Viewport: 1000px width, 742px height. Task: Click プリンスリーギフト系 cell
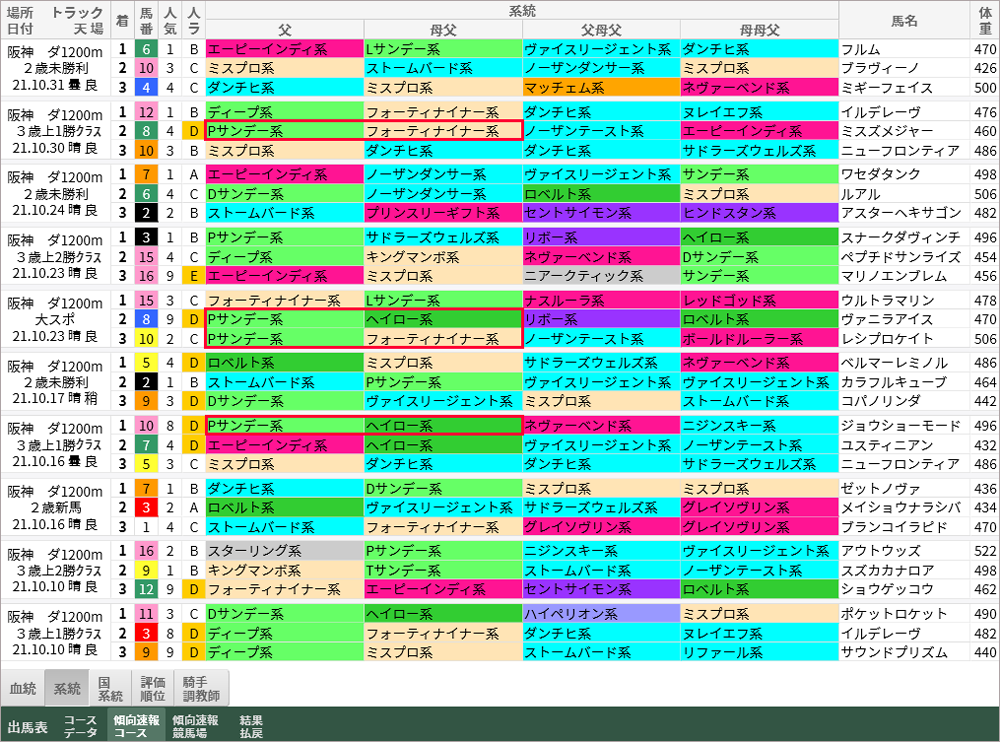[443, 213]
